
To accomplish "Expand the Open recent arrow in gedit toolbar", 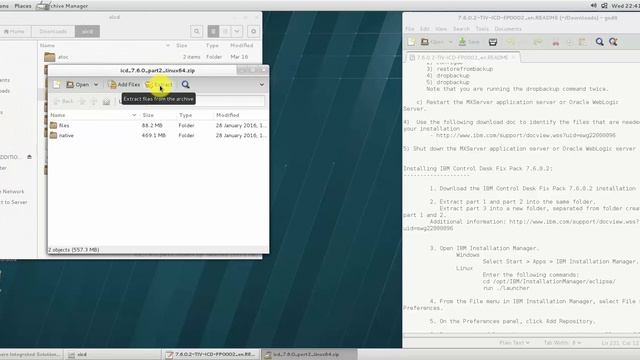I will coord(450,42).
